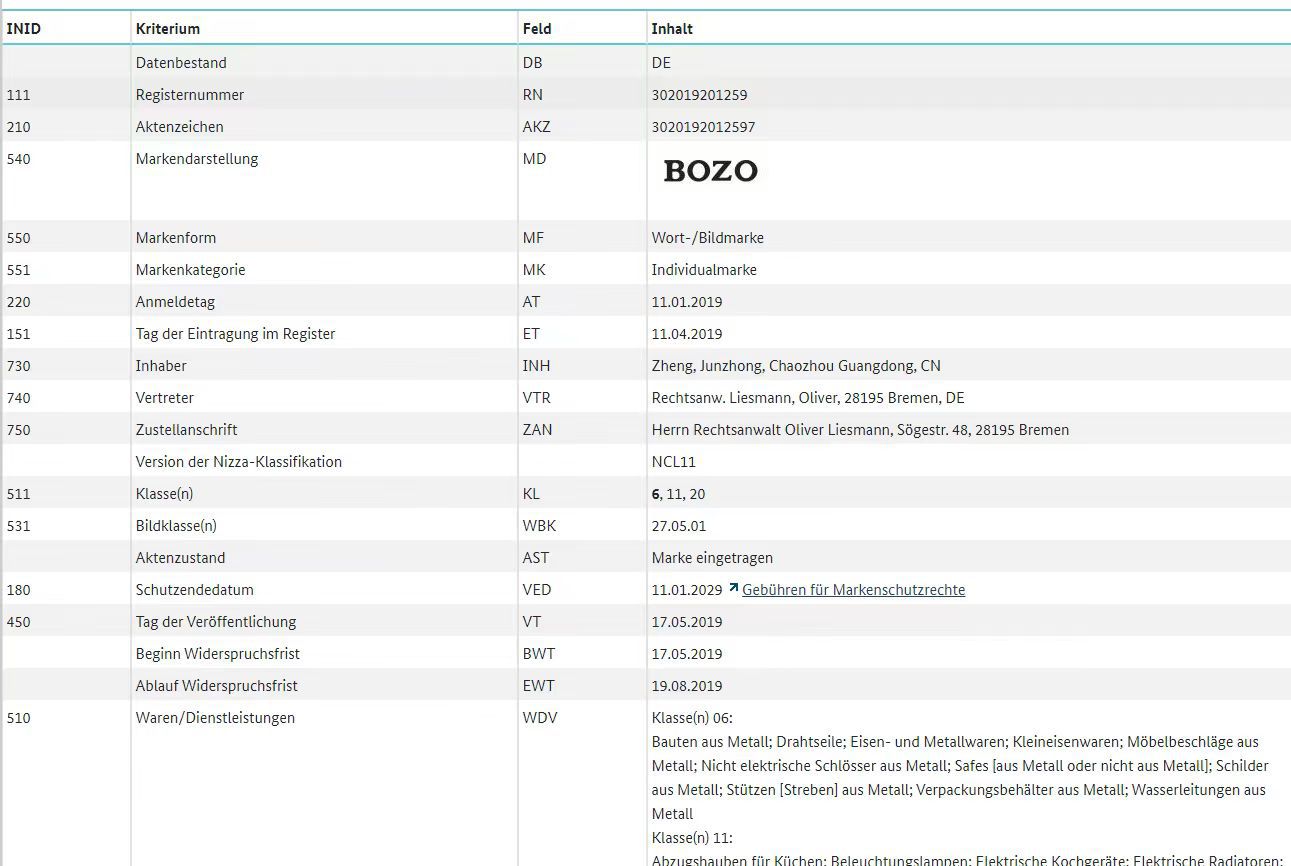Click the external-link arrow icon beside Gebühren
The width and height of the screenshot is (1291, 866).
click(x=734, y=588)
